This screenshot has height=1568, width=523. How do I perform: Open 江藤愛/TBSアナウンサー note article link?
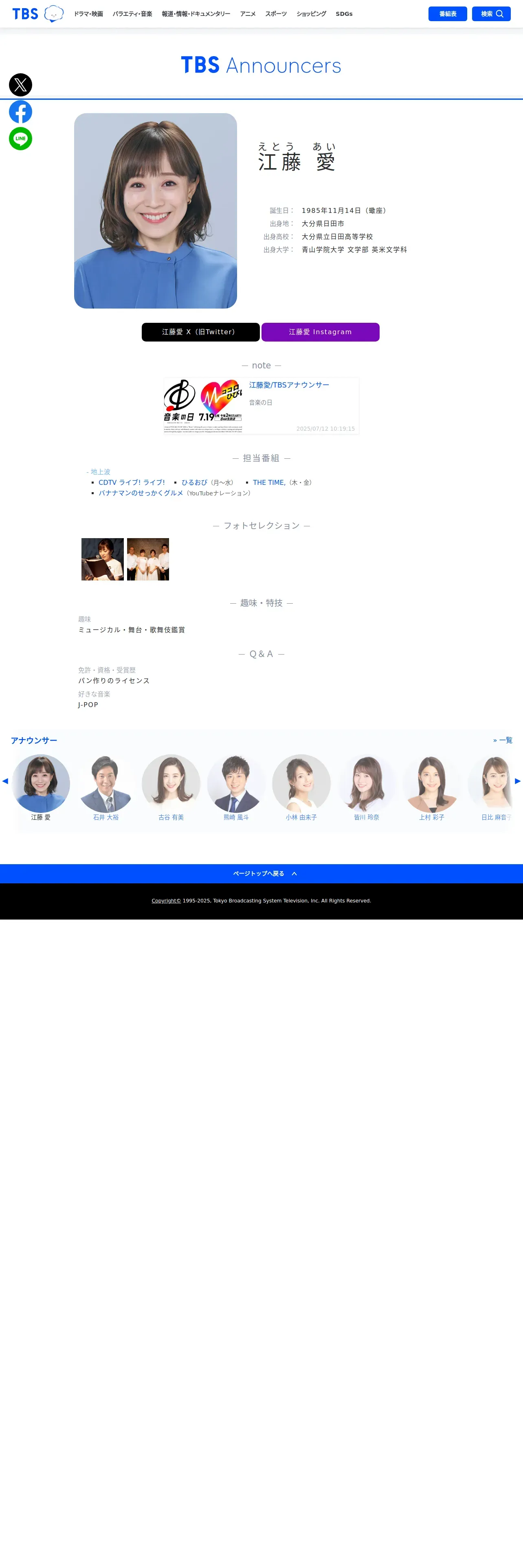(289, 385)
